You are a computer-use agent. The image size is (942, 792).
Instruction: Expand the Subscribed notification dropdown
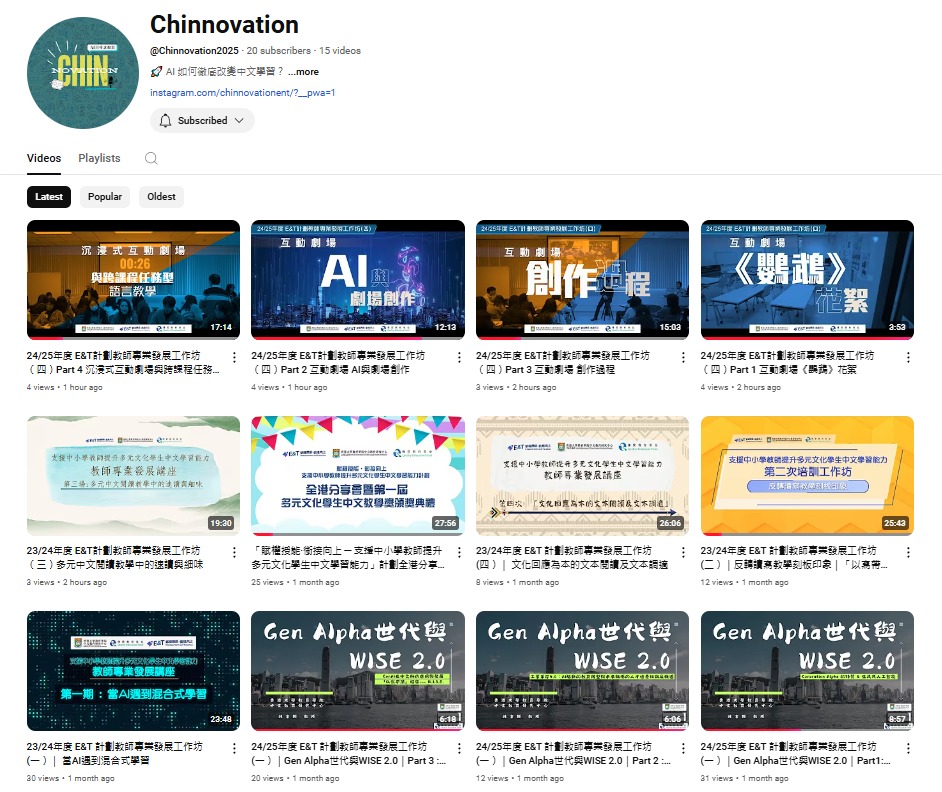202,121
